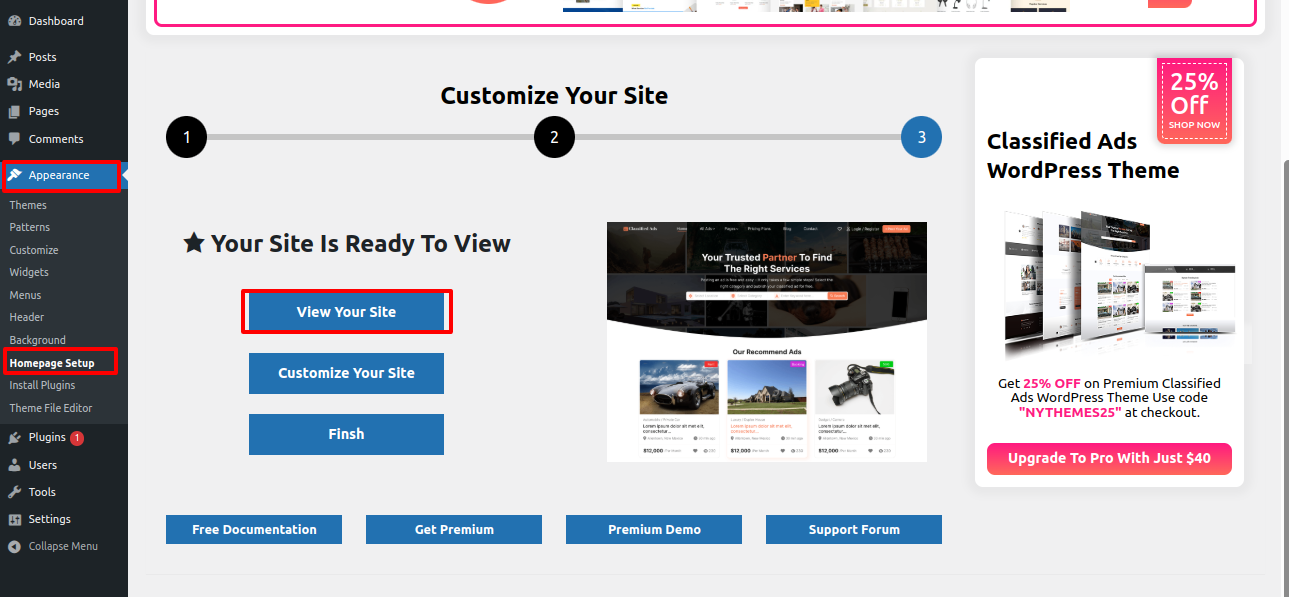Open Media via its camera-note icon

[14, 84]
